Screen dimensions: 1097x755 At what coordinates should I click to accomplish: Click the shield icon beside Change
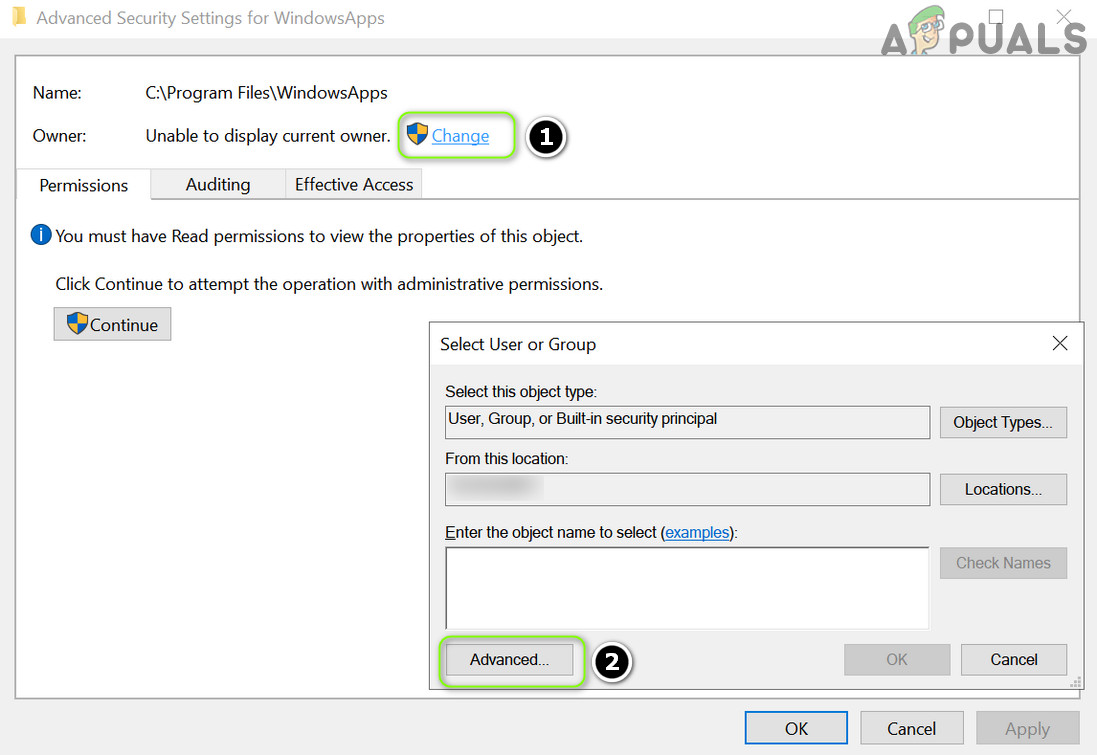point(417,134)
